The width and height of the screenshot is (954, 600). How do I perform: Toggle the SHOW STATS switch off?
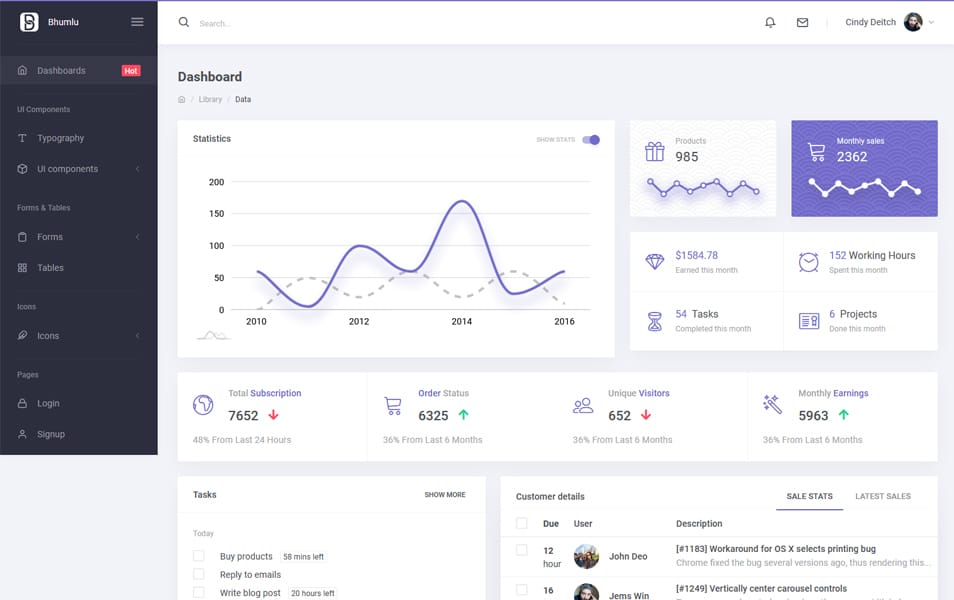point(590,141)
